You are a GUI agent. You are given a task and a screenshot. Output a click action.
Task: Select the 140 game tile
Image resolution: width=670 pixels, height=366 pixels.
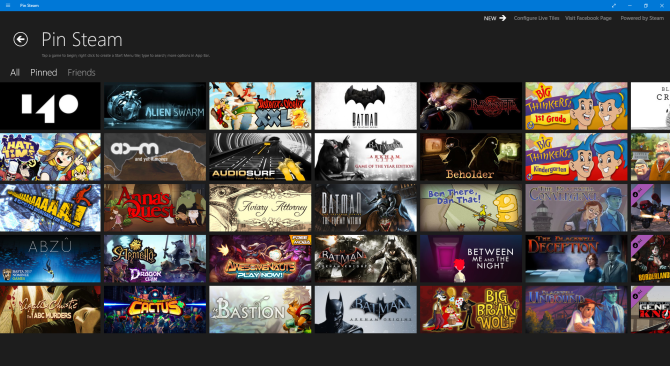(50, 106)
